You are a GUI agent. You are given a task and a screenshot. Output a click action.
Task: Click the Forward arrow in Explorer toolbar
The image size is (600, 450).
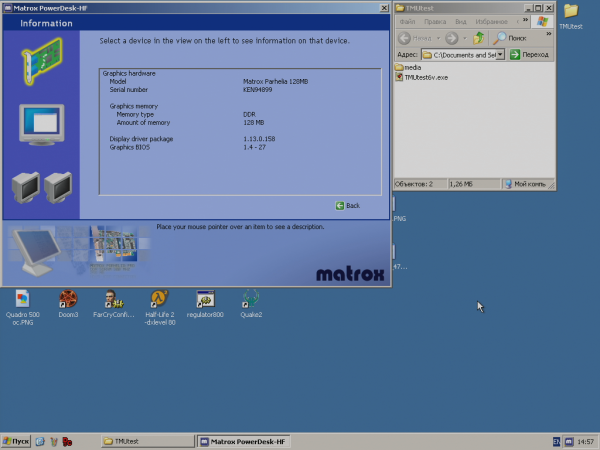tap(452, 38)
